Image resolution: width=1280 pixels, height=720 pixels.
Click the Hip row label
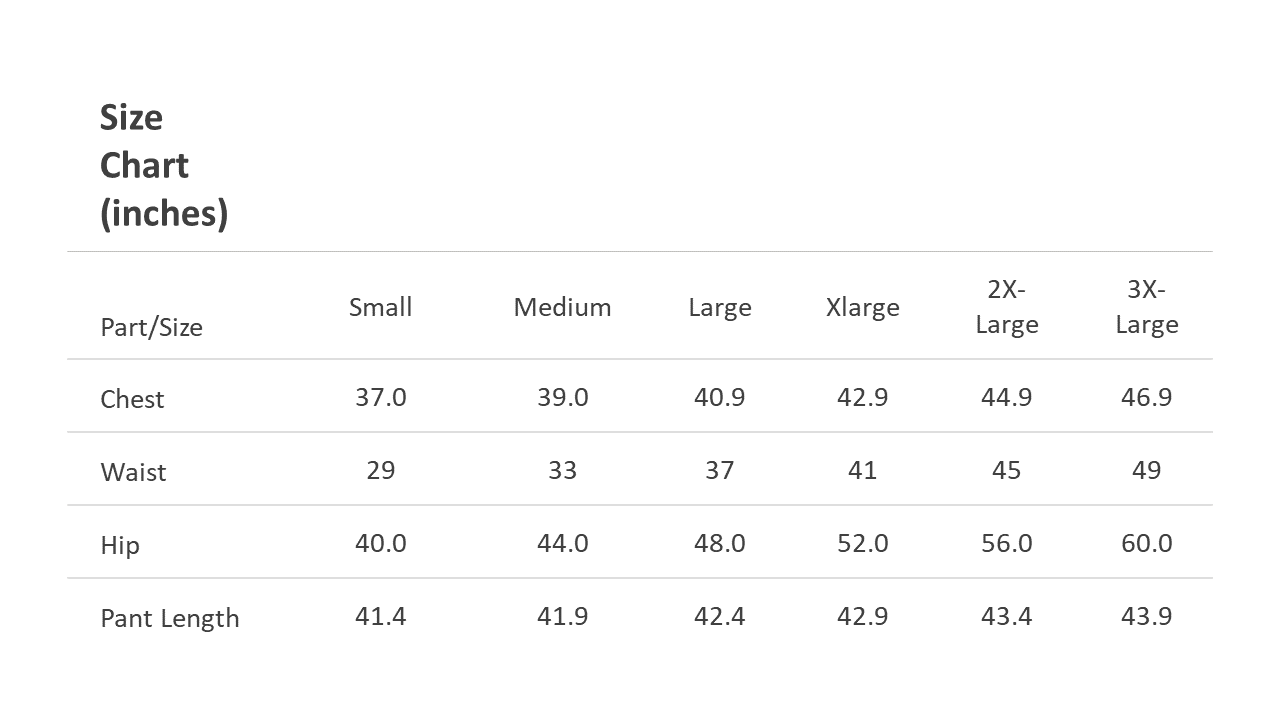pos(120,545)
